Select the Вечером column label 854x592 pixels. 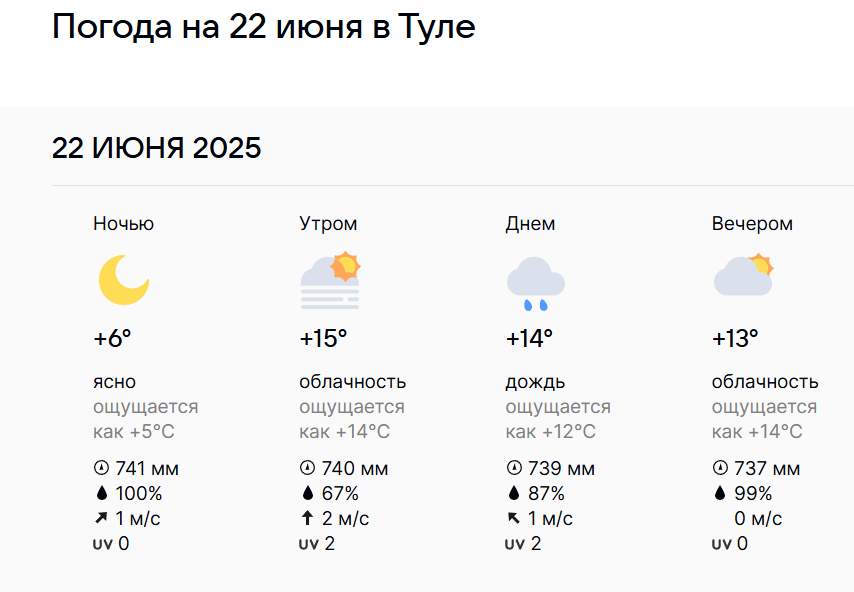click(x=752, y=224)
